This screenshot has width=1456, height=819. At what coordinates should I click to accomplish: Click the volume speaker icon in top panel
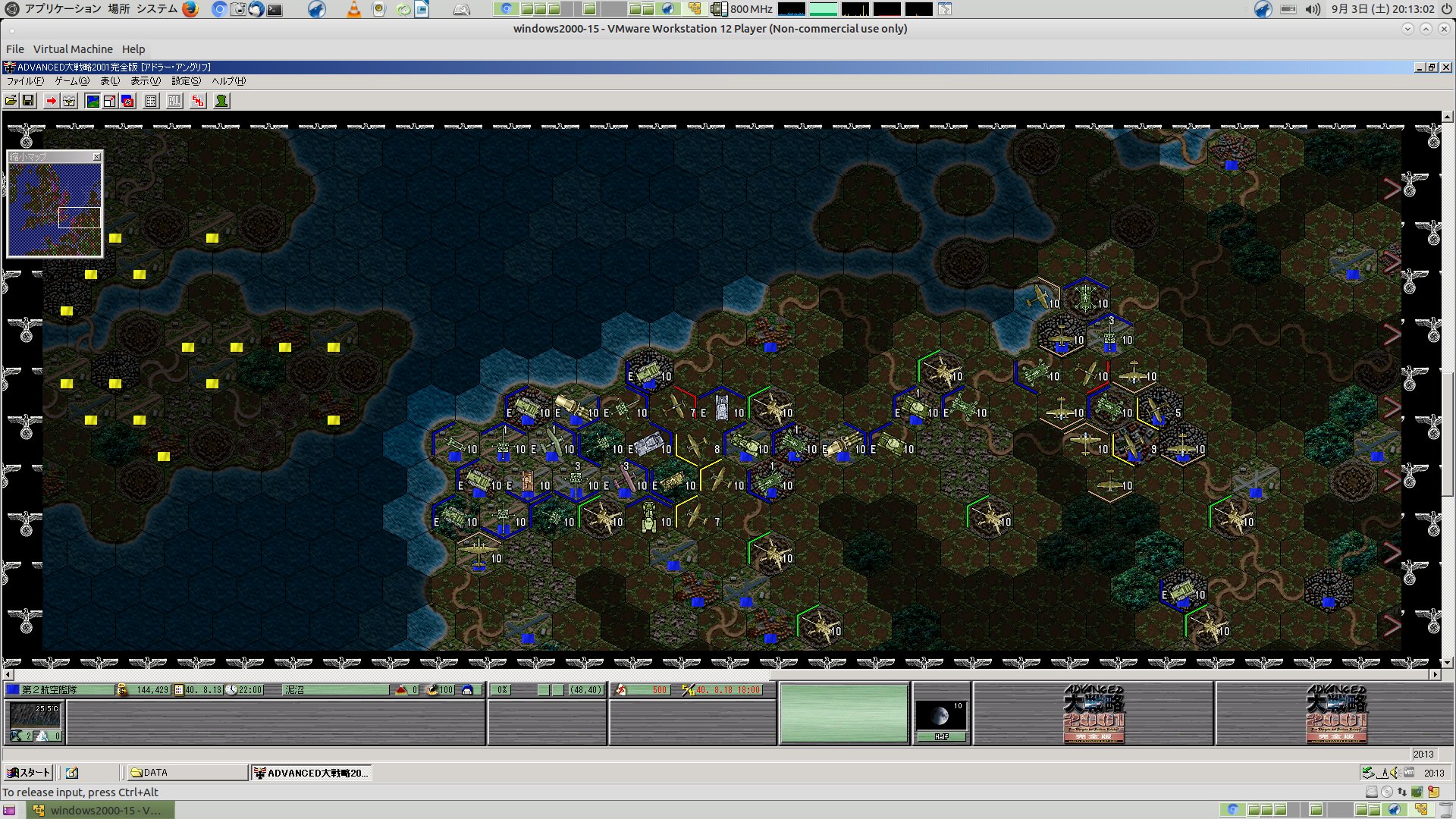tap(1313, 9)
